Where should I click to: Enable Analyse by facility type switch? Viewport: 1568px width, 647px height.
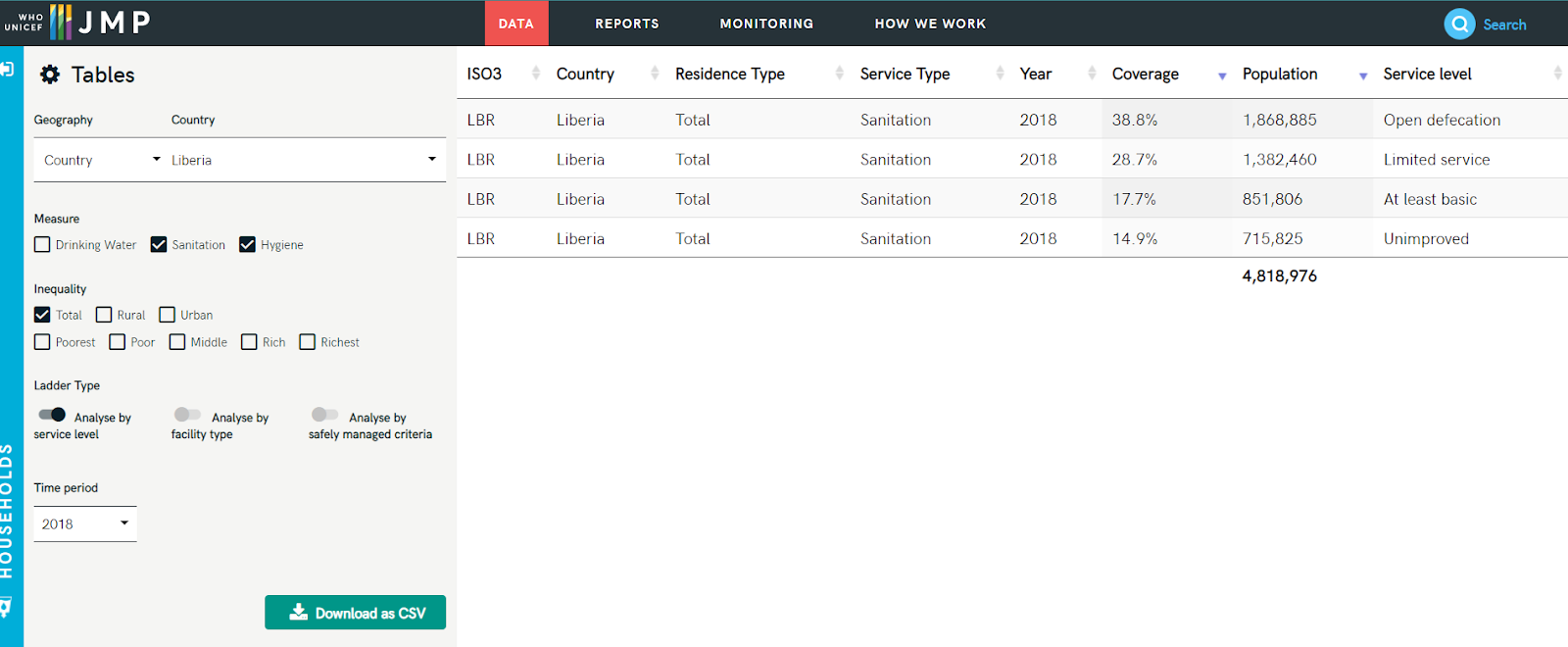coord(187,415)
